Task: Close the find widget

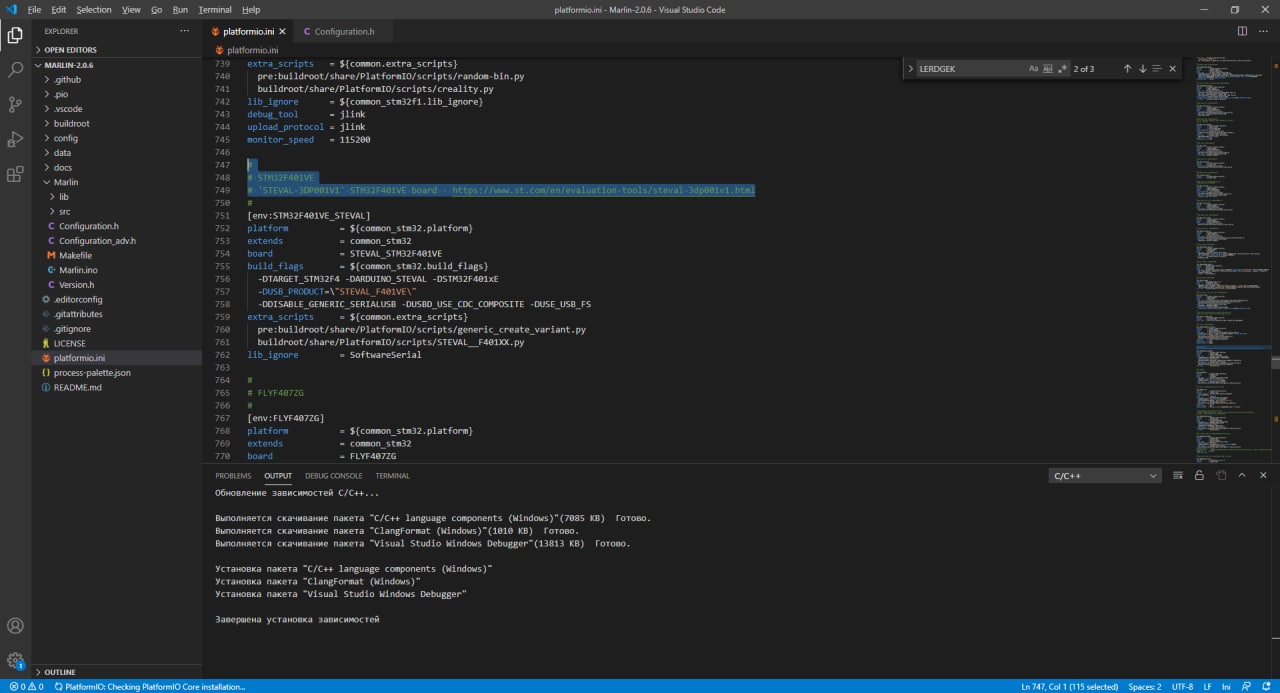Action: tap(1173, 69)
